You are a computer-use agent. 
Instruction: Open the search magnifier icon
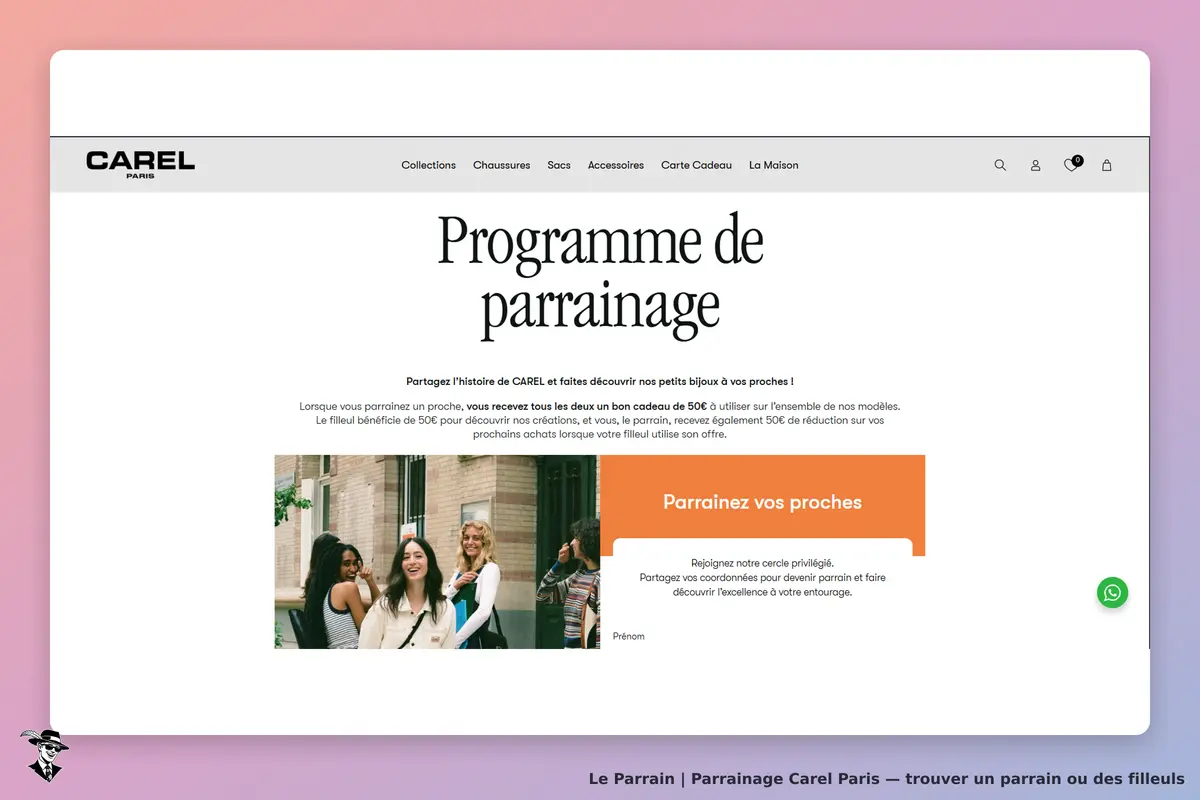pos(1000,165)
